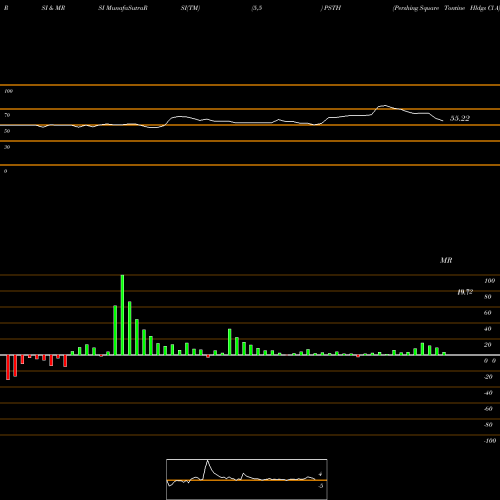The width and height of the screenshot is (500, 500).
Task: Click the MR axis label 60
Action: click(487, 313)
